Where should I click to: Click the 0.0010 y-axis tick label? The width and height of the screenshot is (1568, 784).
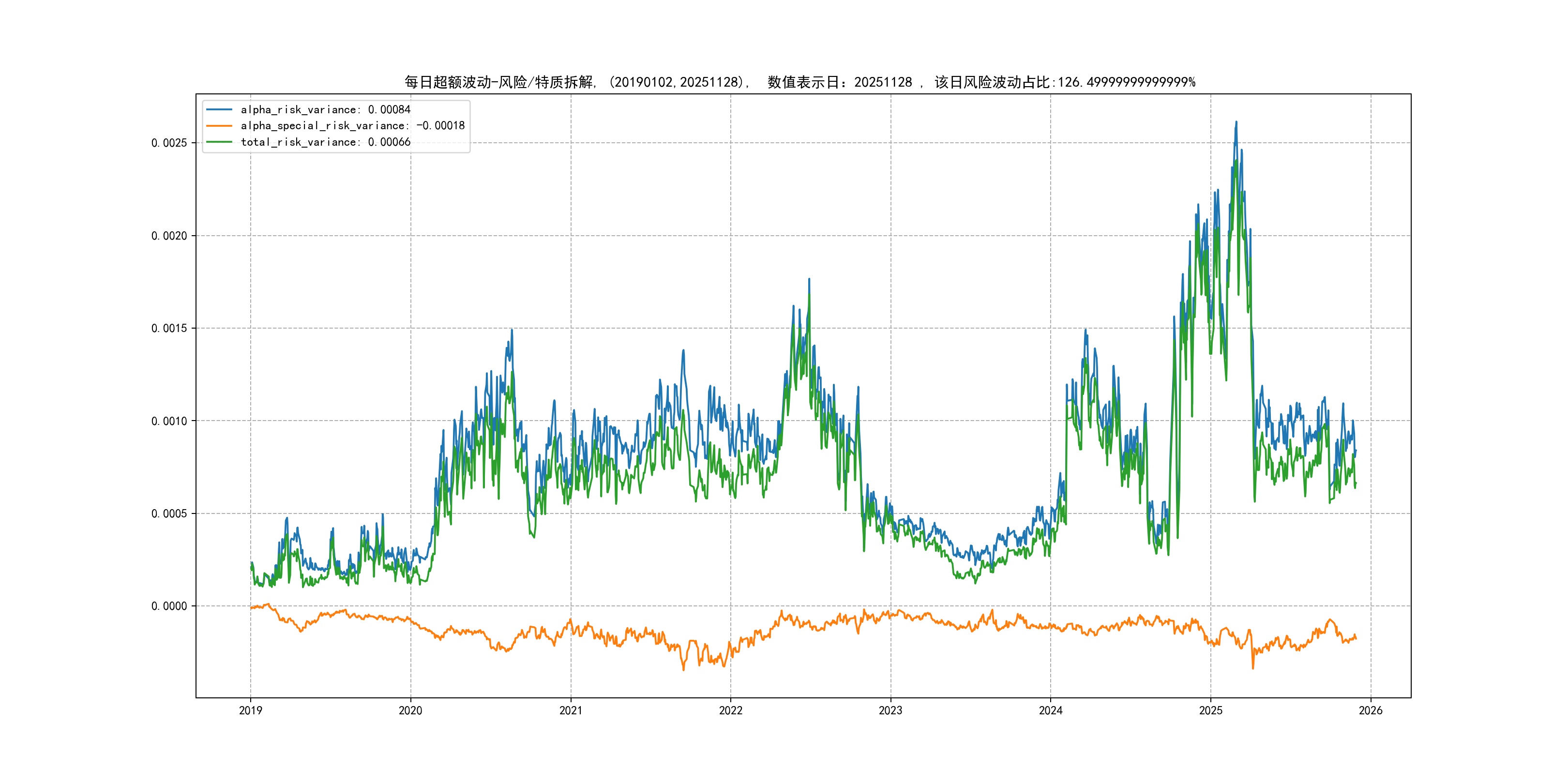(169, 421)
